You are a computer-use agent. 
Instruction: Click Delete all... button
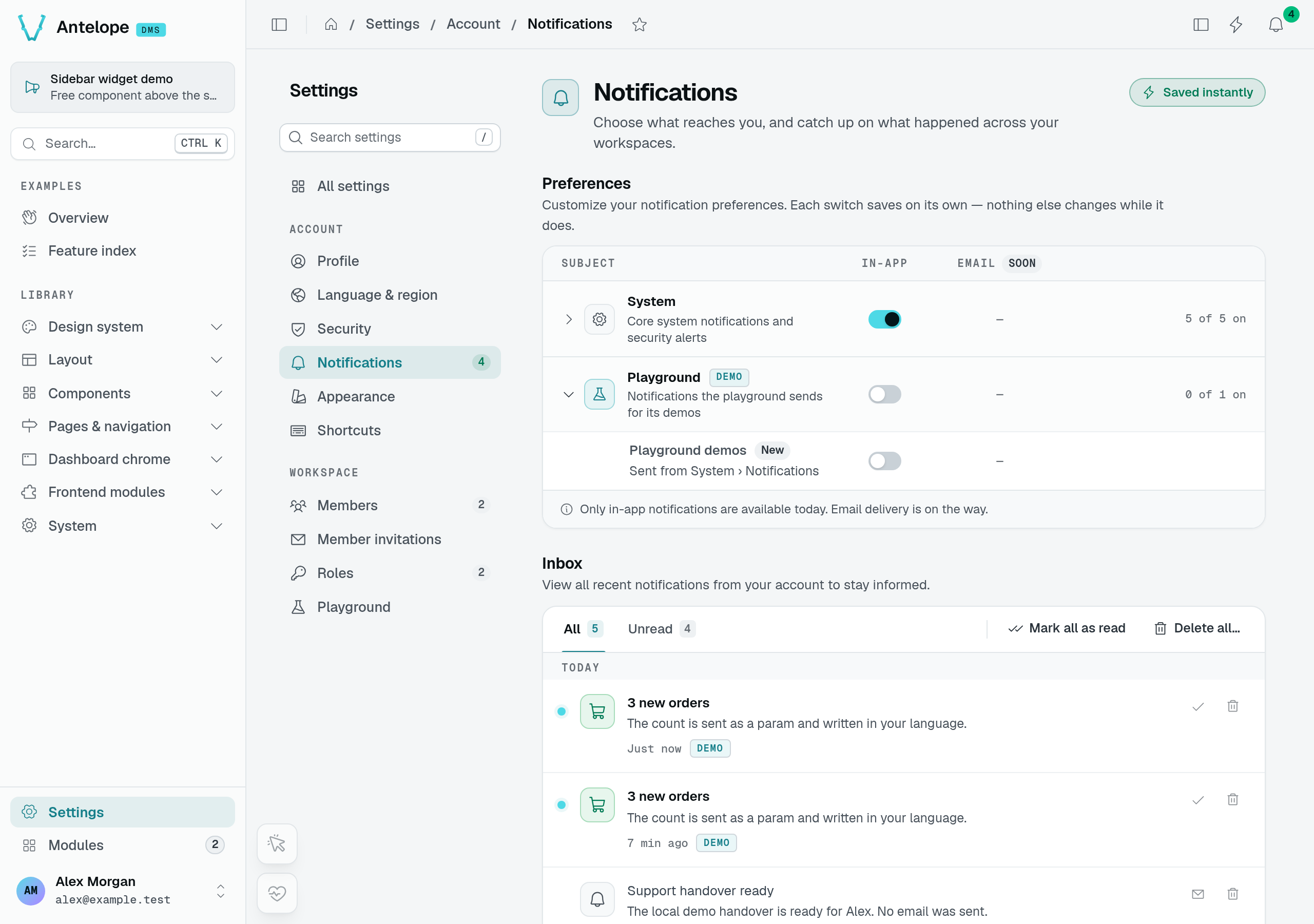[1196, 628]
